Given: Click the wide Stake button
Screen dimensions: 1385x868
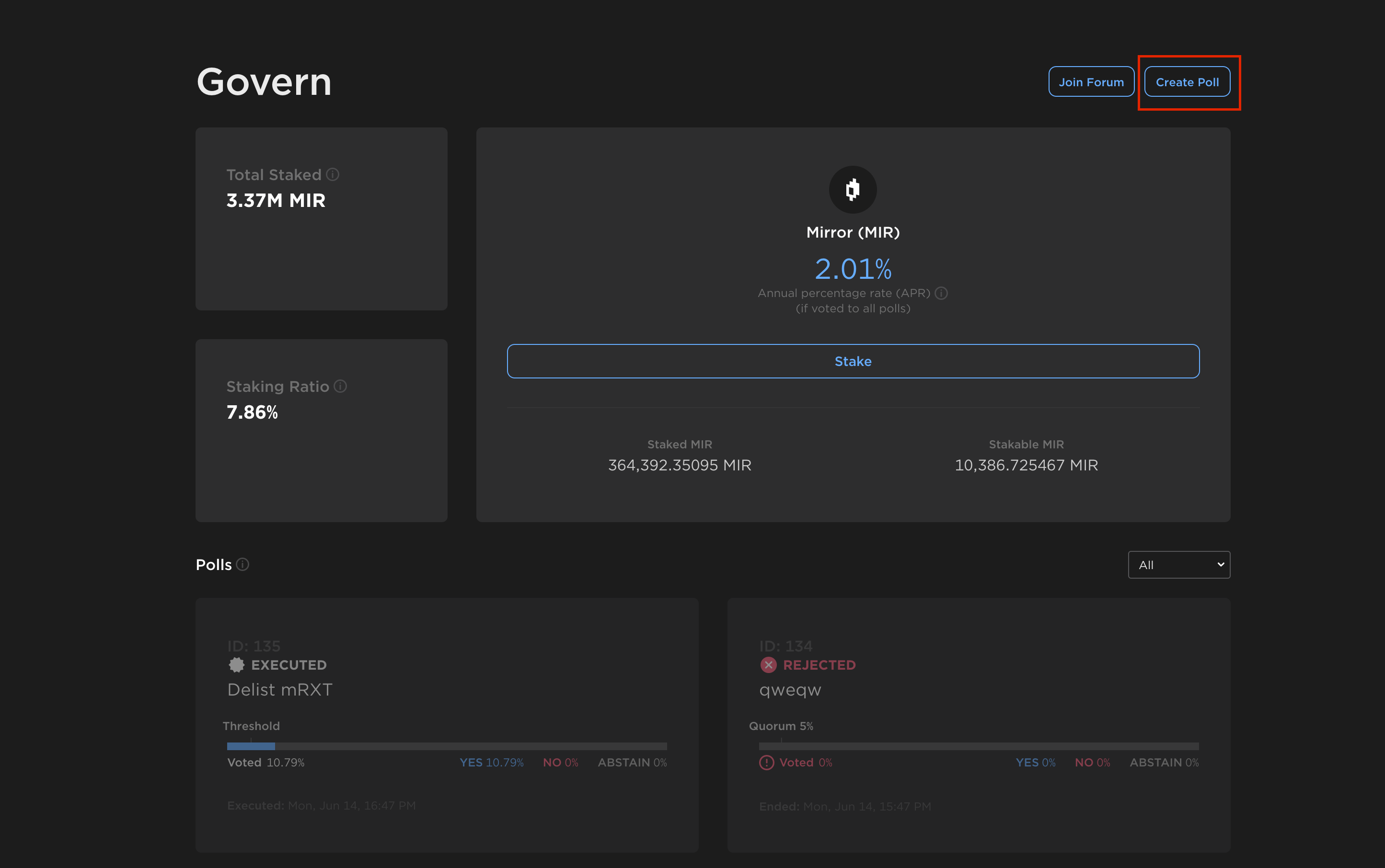Looking at the screenshot, I should coord(853,361).
